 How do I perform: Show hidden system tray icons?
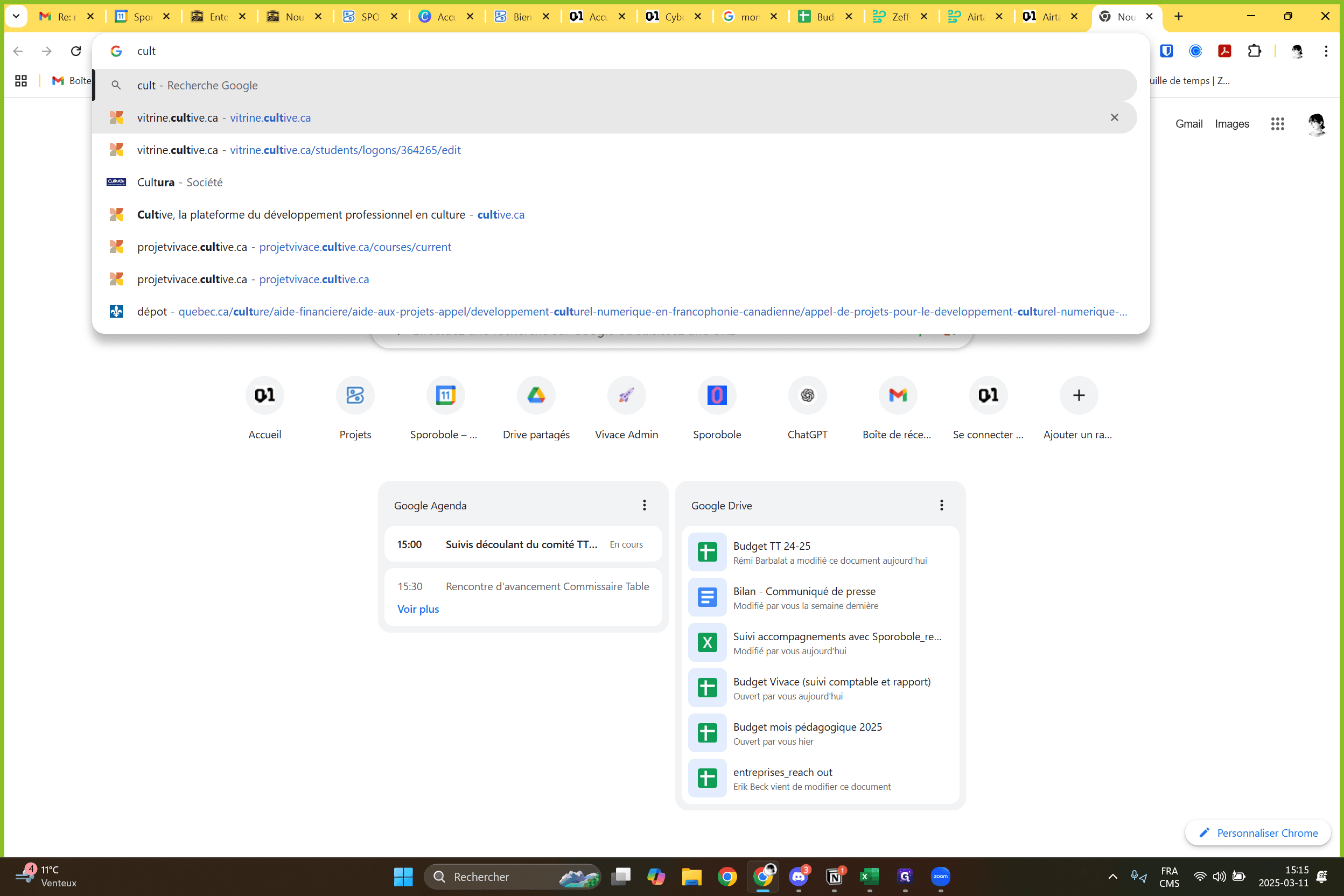tap(1112, 876)
